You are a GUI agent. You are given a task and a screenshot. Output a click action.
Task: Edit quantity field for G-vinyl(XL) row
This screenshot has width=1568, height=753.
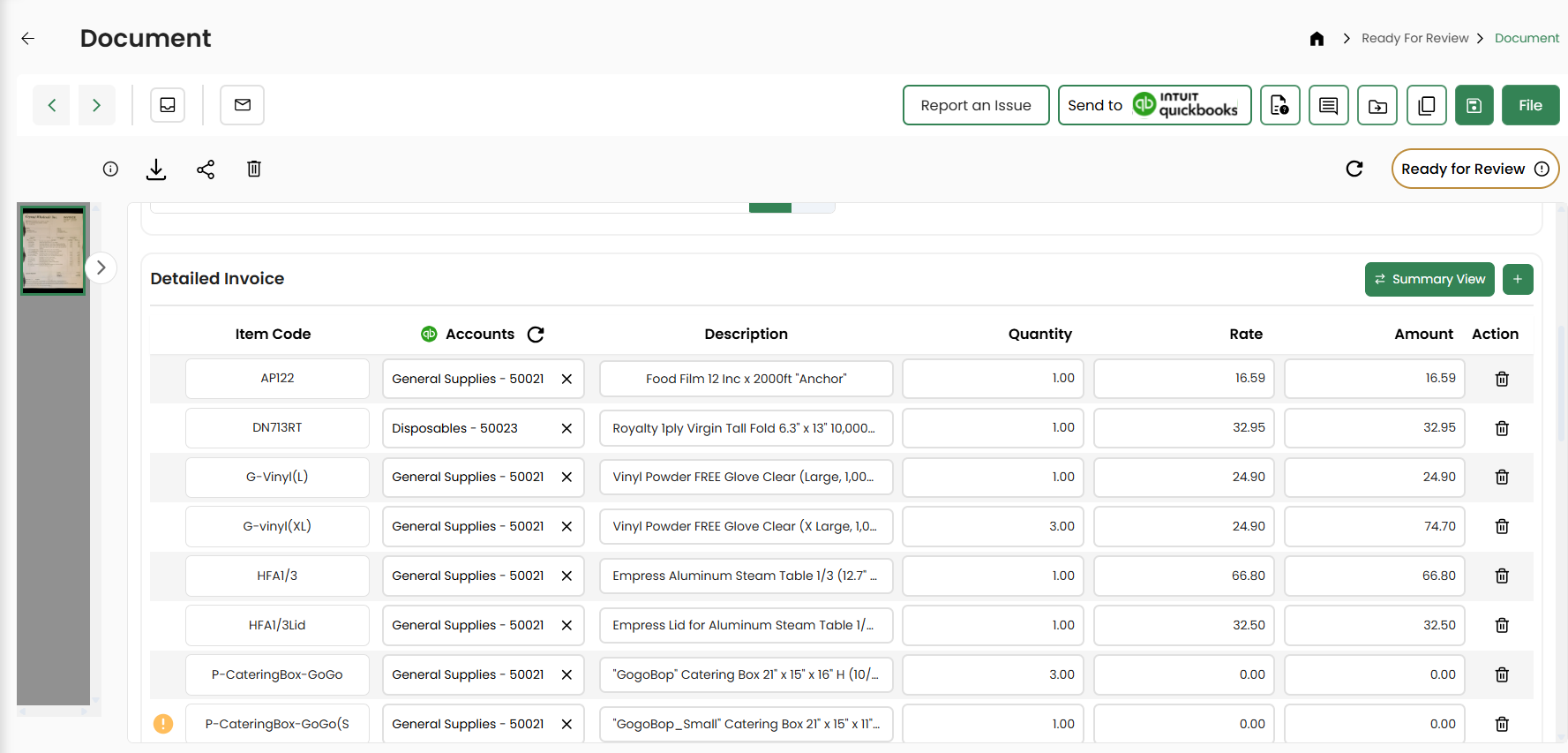pos(993,527)
